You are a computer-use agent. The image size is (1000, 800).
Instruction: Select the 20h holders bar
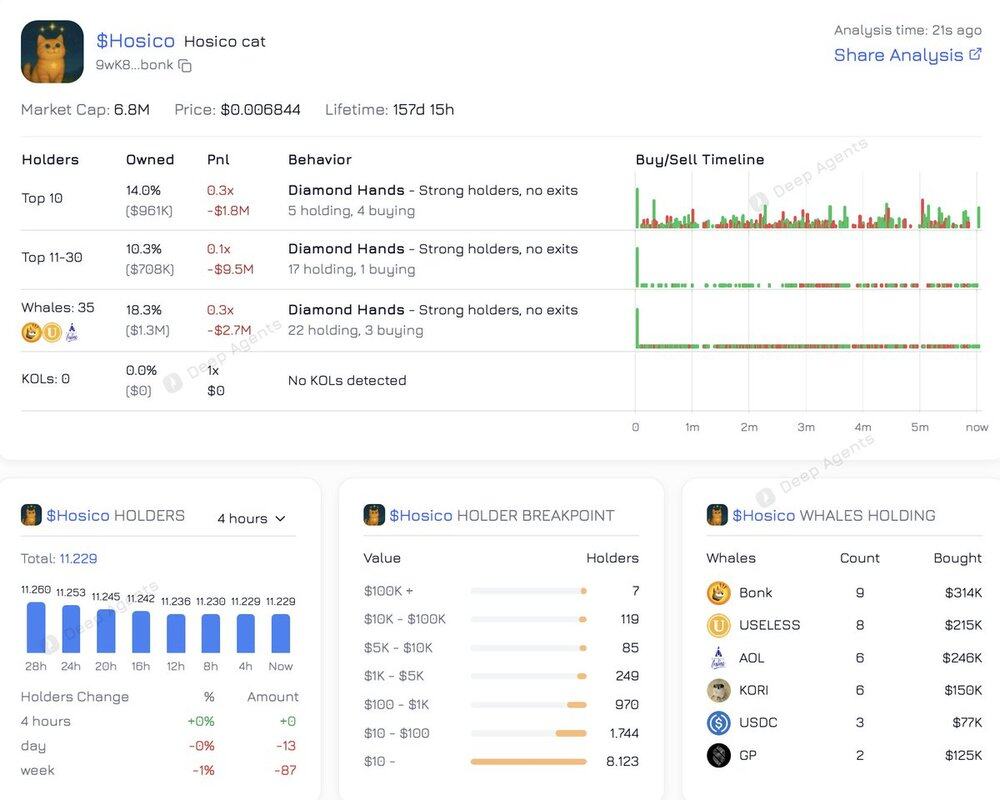[x=106, y=631]
